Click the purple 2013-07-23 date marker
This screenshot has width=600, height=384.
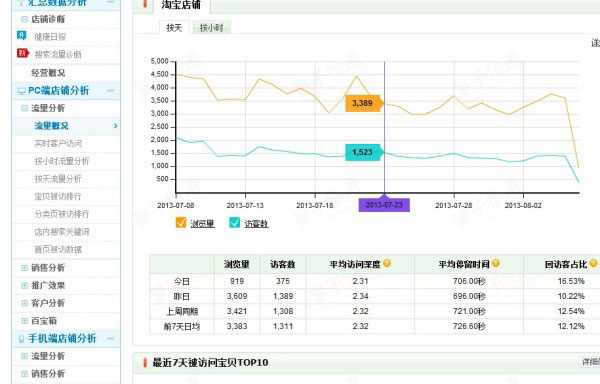384,205
